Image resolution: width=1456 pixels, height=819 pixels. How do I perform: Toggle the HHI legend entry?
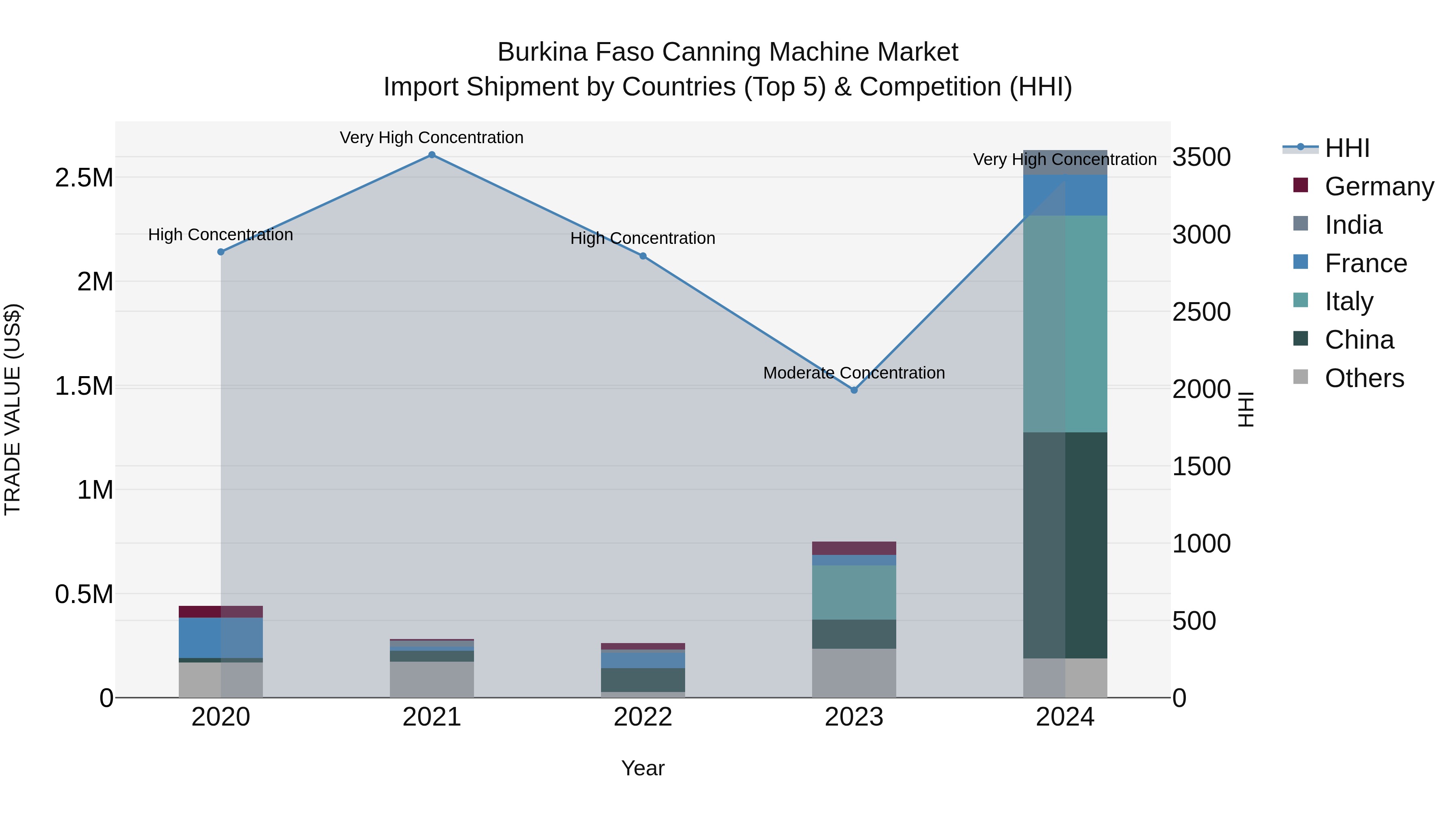1326,148
